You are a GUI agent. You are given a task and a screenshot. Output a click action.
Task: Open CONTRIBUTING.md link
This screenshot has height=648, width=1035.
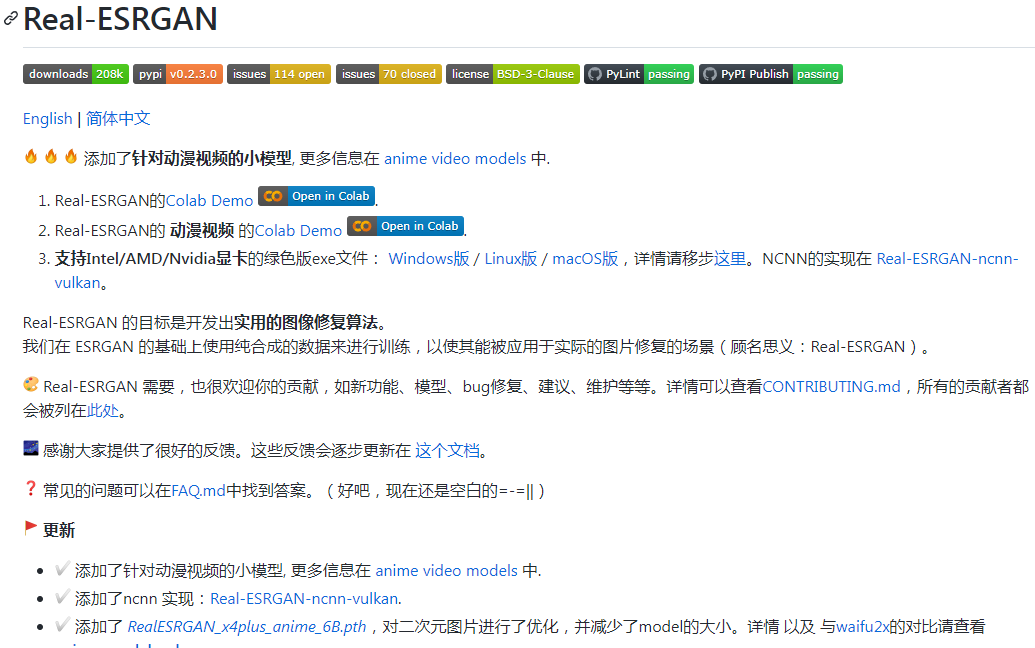coord(832,387)
